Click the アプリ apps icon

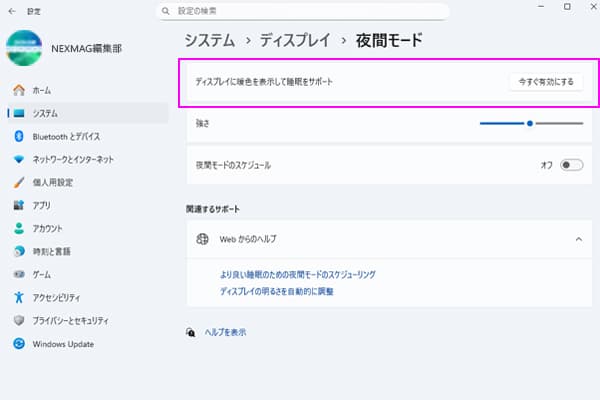point(19,205)
